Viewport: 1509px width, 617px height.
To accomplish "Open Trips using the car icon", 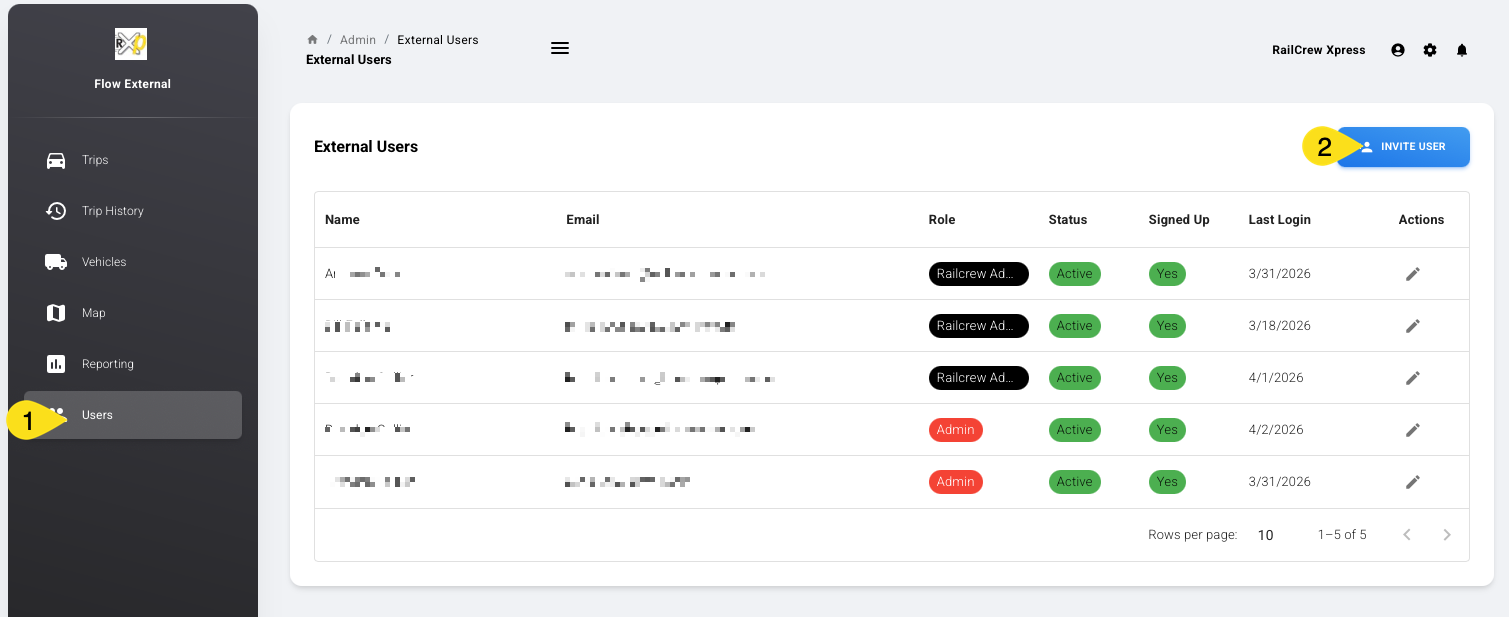I will click(x=57, y=160).
